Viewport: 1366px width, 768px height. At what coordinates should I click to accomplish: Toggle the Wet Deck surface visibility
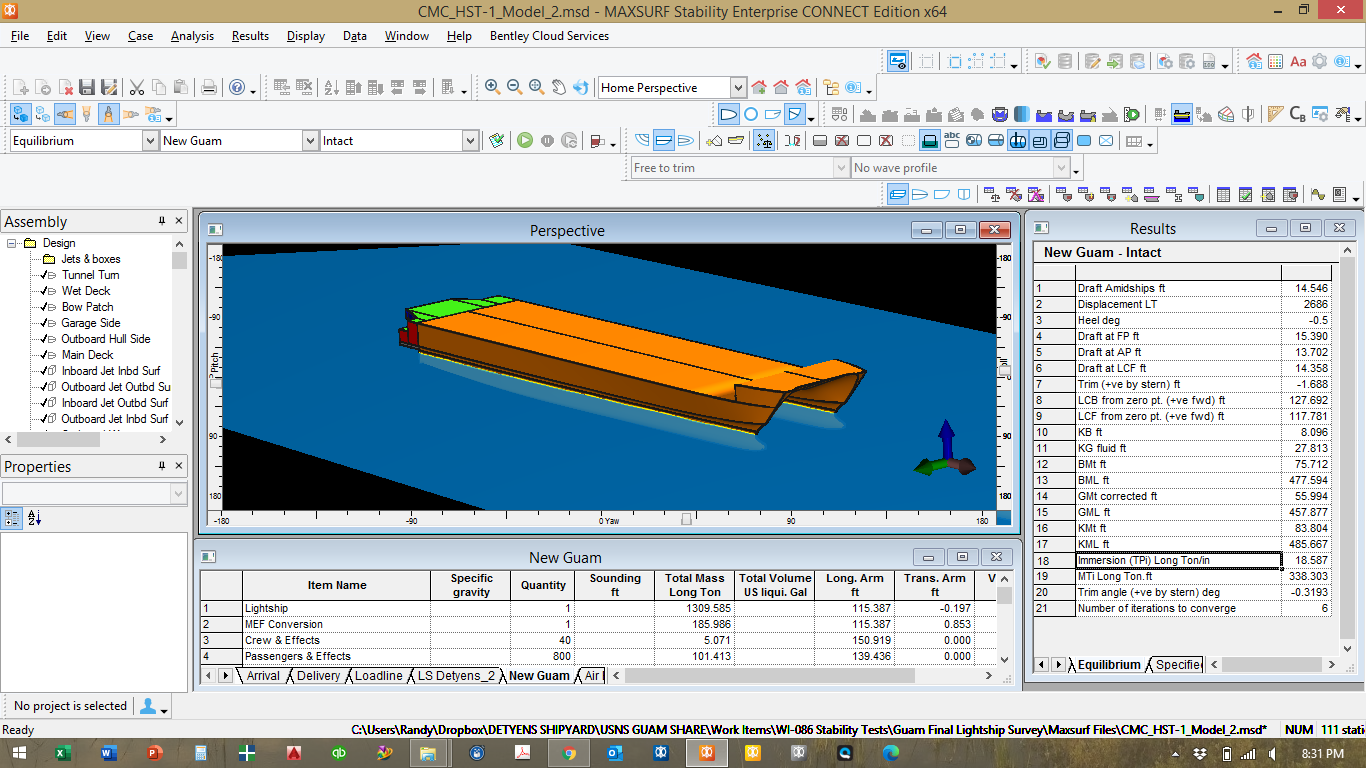pyautogui.click(x=46, y=291)
